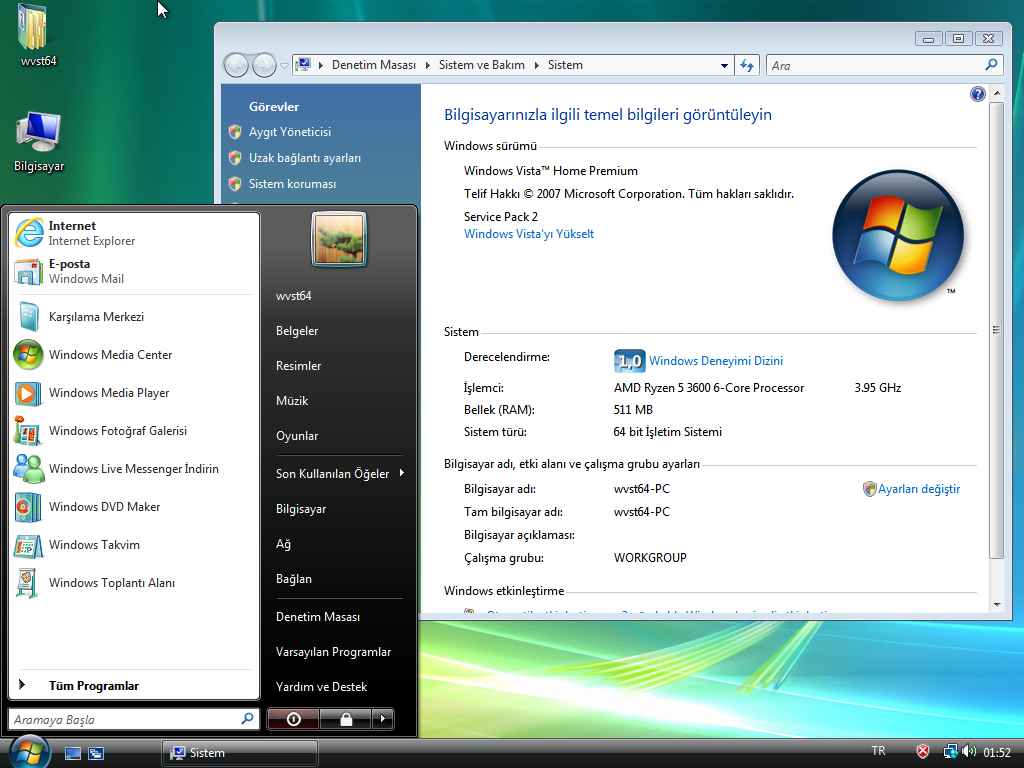
Task: Open Windows Live Messenger İndirin
Action: [x=135, y=469]
